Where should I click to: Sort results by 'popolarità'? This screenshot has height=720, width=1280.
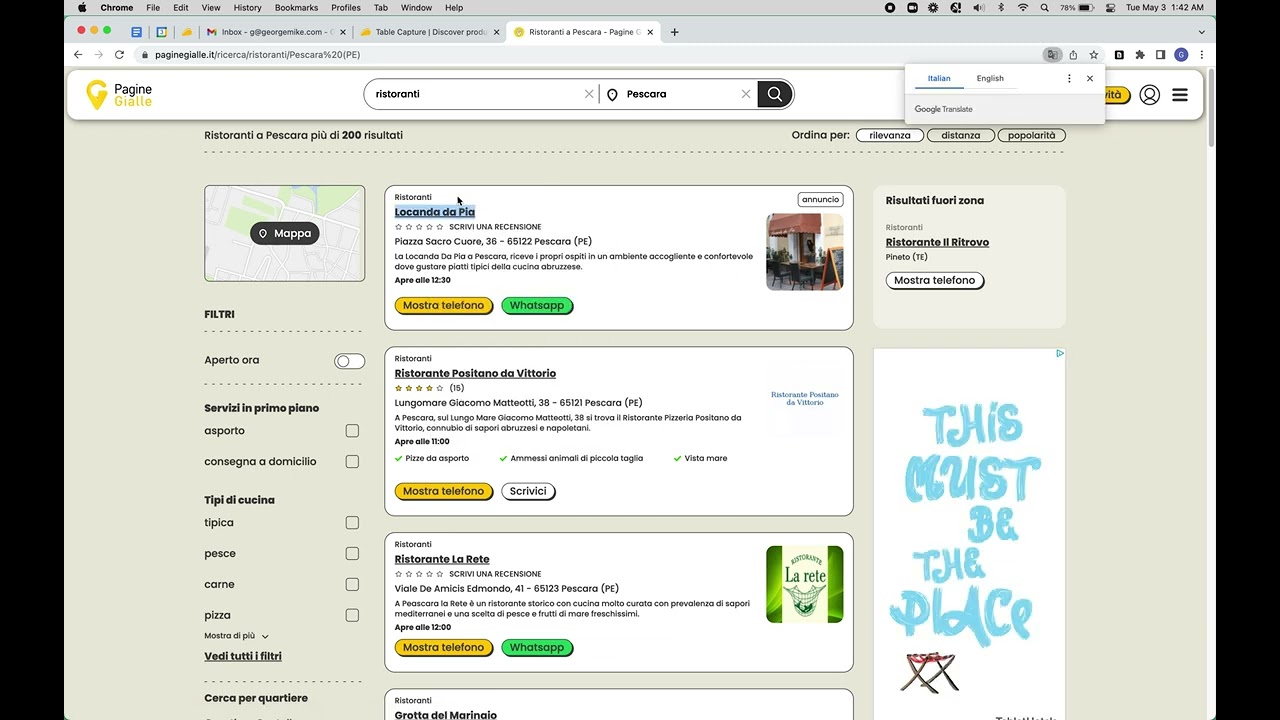coord(1031,135)
